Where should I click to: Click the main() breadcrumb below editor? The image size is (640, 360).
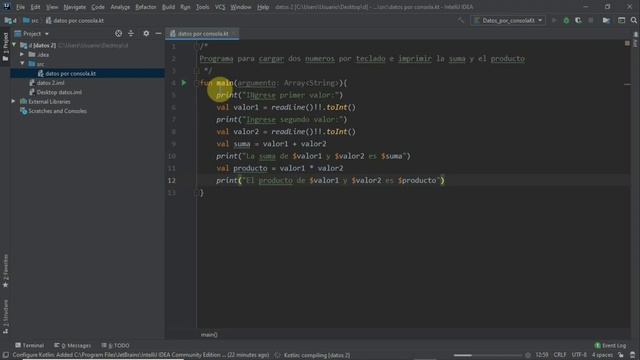[x=209, y=335]
